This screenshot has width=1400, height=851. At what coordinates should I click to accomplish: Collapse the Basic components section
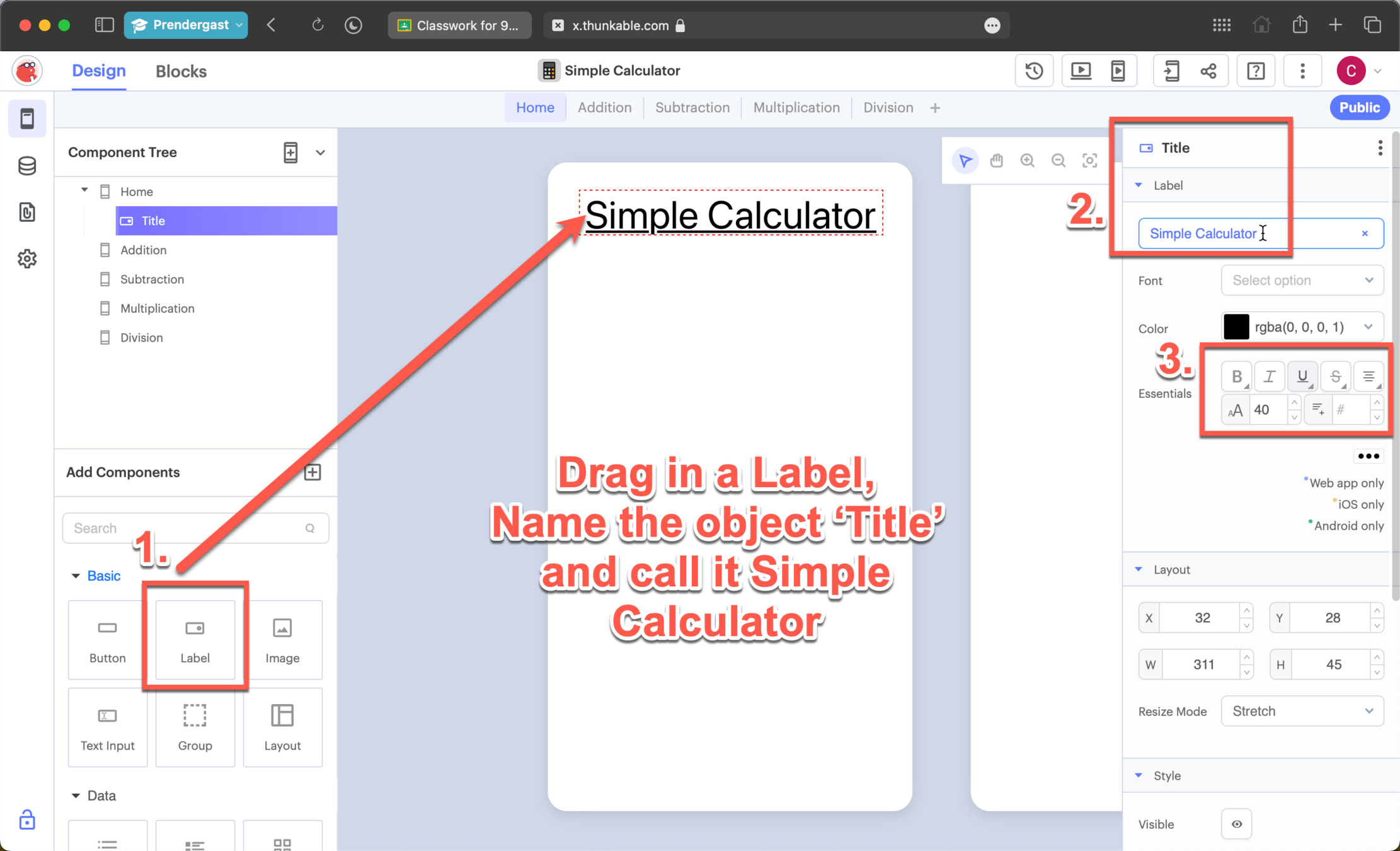click(76, 576)
